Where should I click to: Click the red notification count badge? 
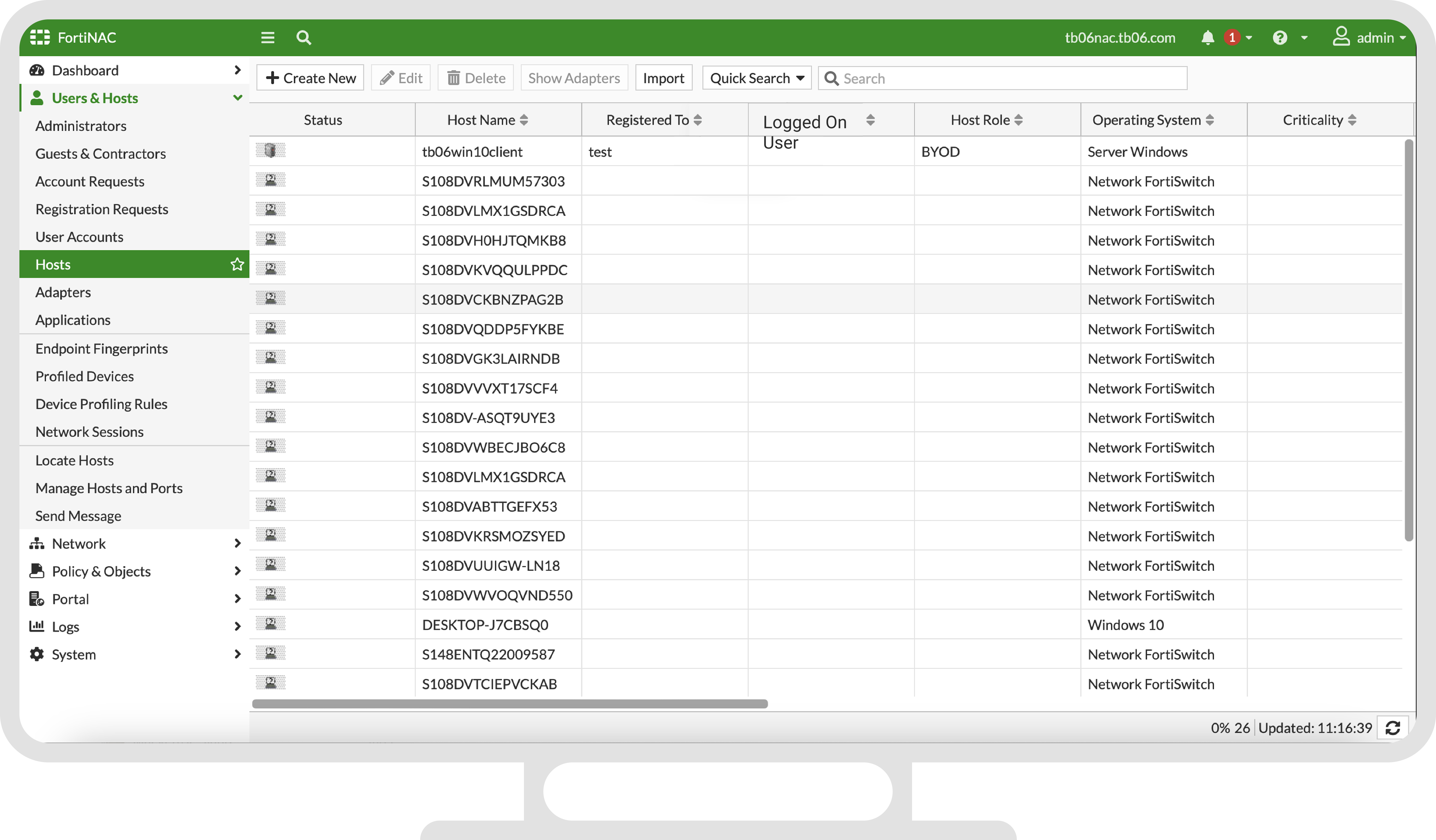click(1232, 38)
